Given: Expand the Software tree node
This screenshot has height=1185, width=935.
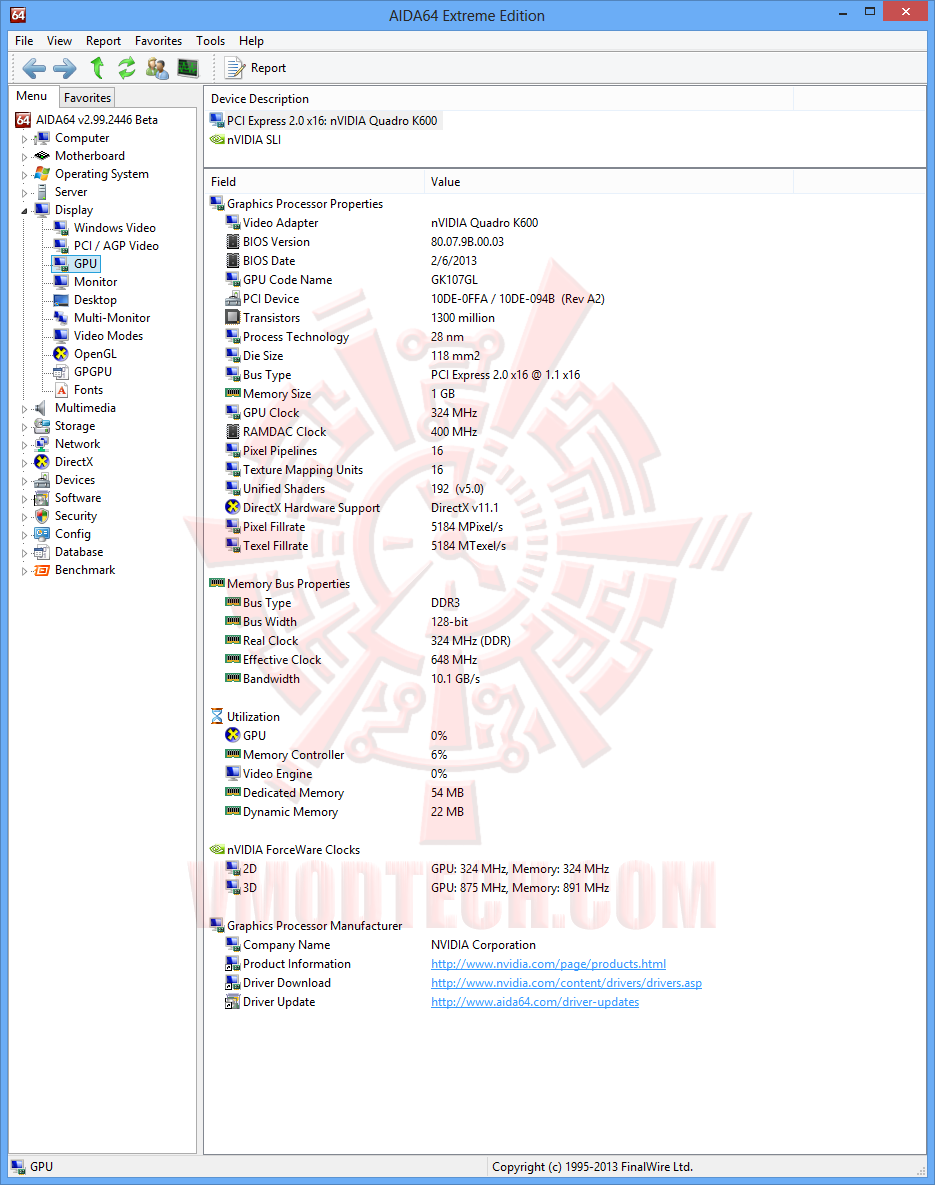Looking at the screenshot, I should tap(24, 499).
